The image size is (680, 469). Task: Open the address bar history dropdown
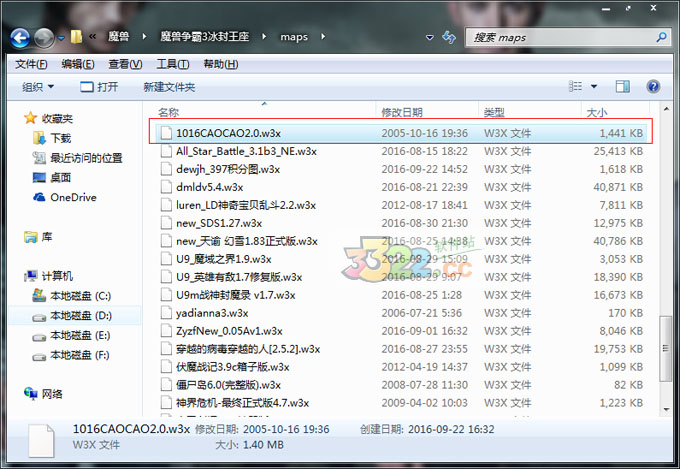(430, 38)
